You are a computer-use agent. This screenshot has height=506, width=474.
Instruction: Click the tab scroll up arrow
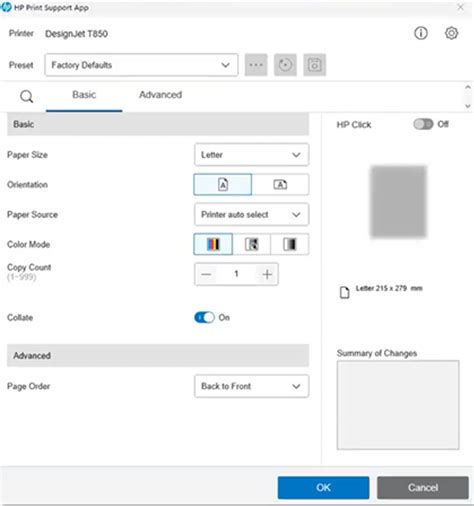pyautogui.click(x=468, y=88)
